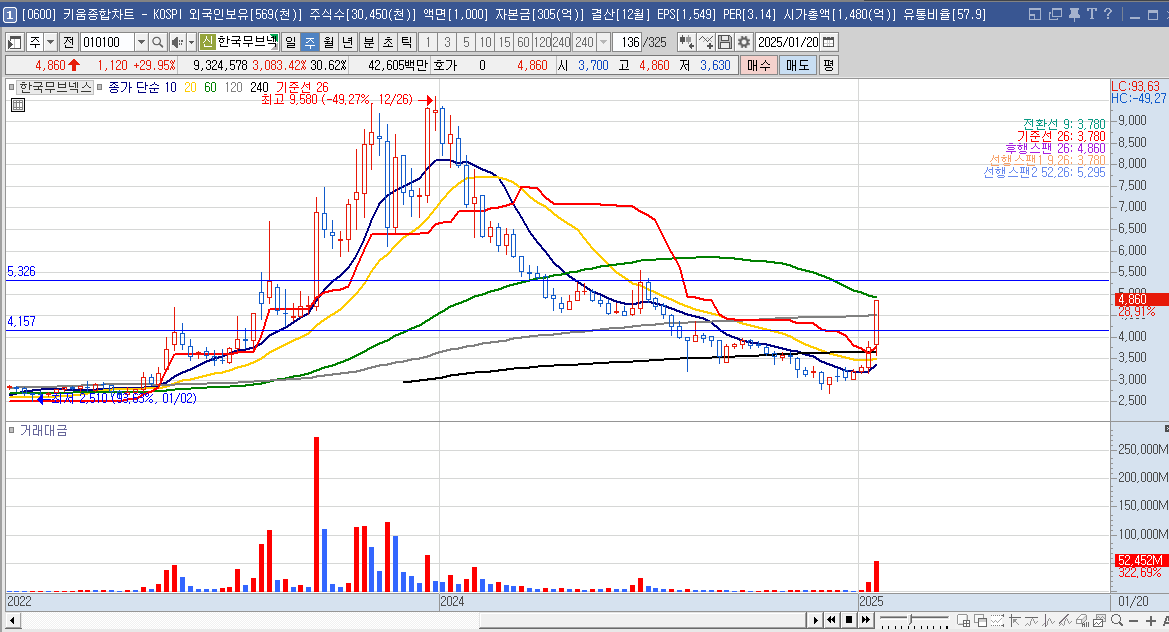
Task: Click the rewind button in replay controls
Action: coord(831,620)
